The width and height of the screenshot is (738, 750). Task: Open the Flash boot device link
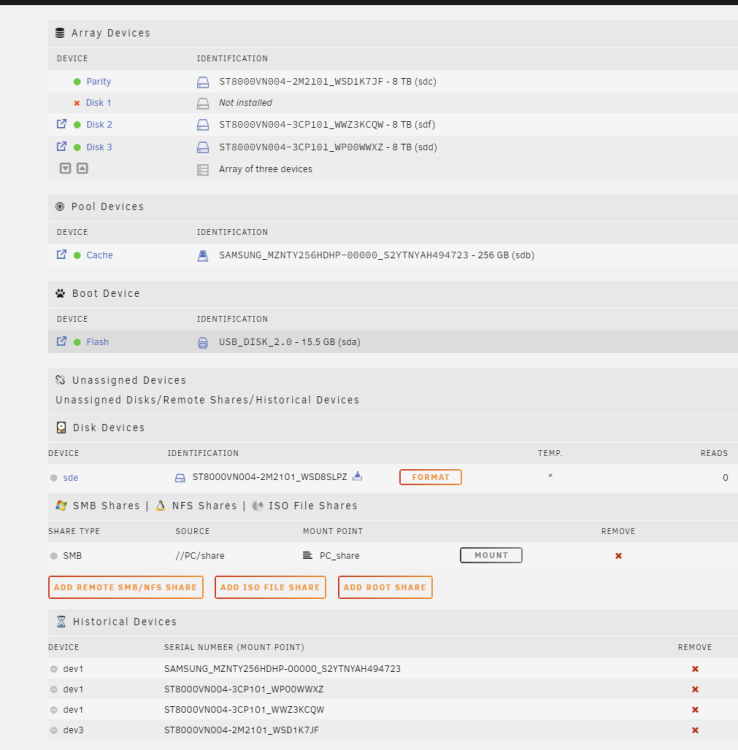click(x=98, y=342)
